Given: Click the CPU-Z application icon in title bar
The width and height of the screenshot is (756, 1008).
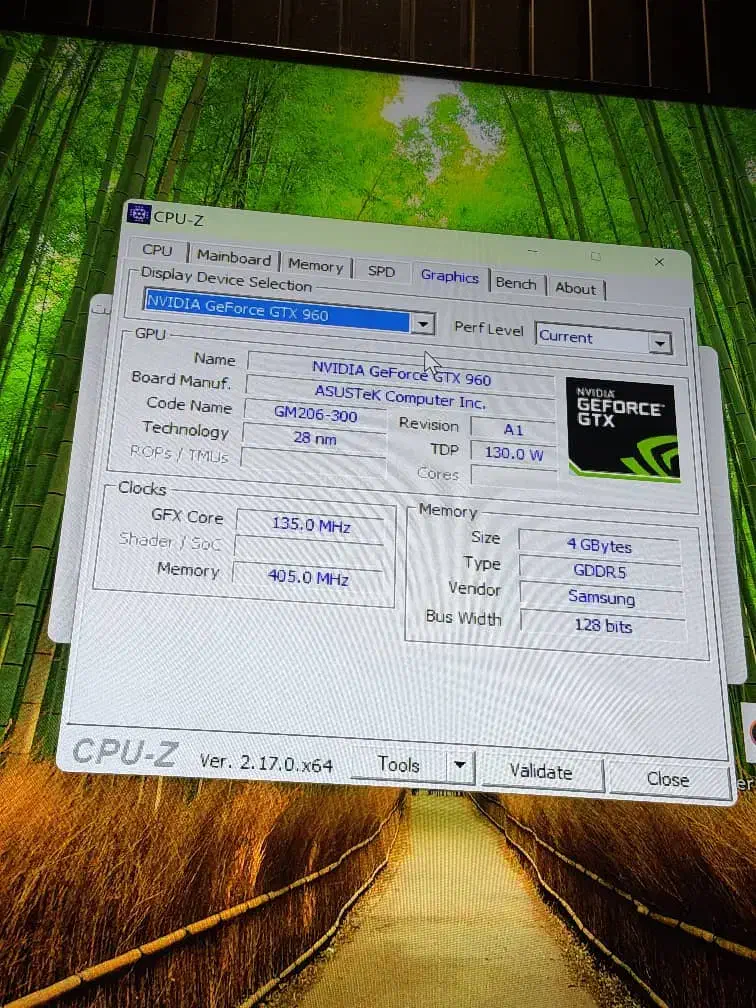Looking at the screenshot, I should point(138,214).
